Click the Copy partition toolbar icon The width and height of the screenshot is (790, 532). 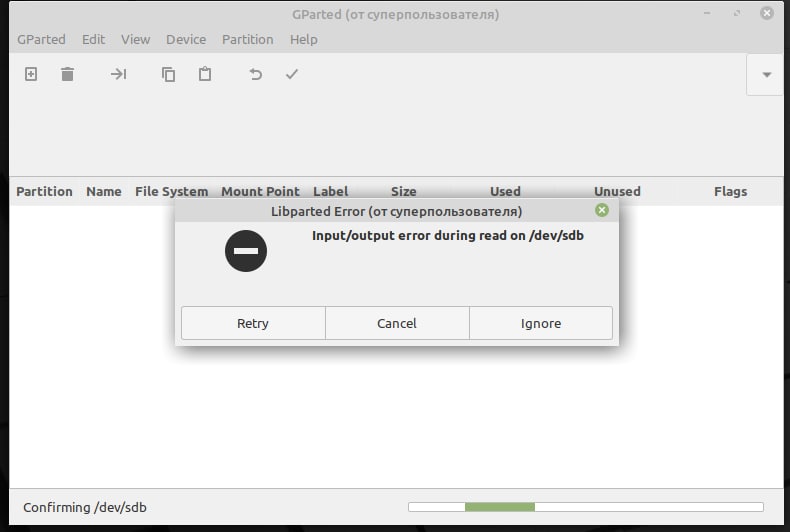(x=168, y=74)
